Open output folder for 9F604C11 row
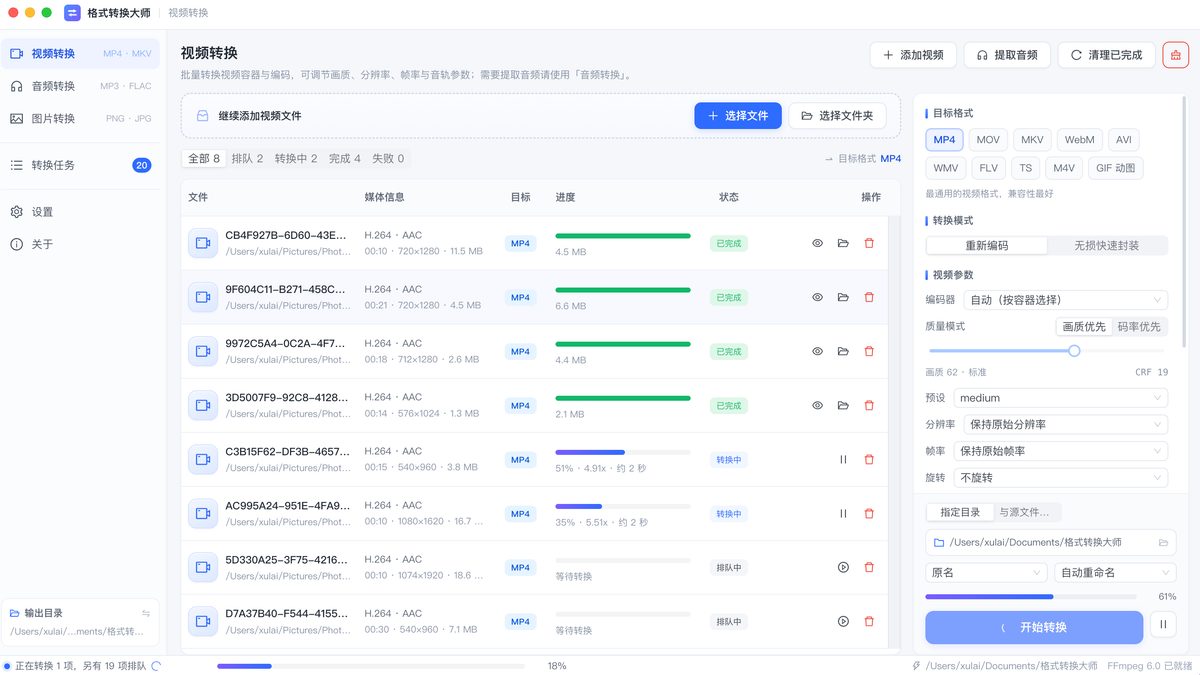 [843, 297]
